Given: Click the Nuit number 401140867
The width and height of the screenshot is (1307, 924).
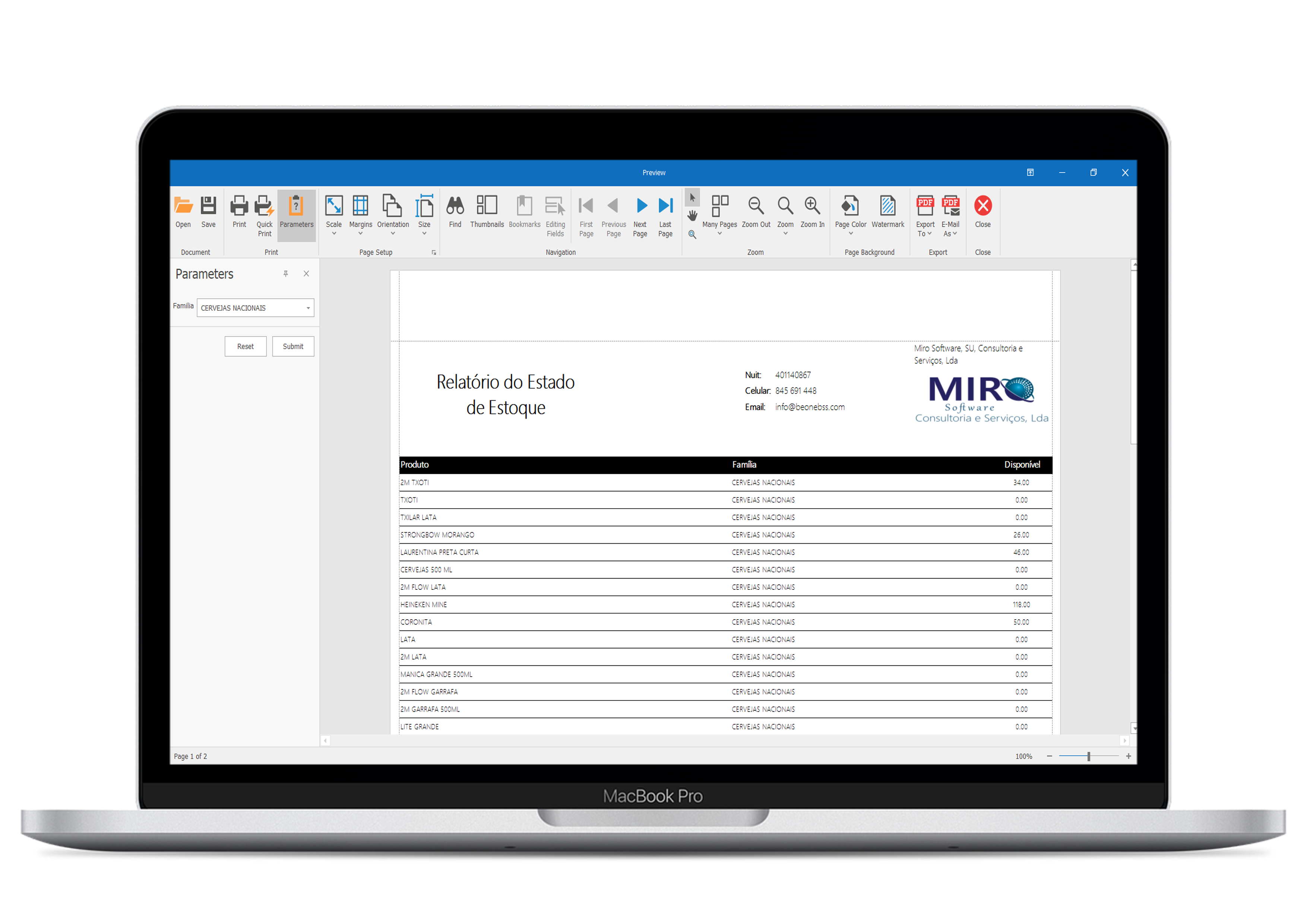Looking at the screenshot, I should 793,374.
